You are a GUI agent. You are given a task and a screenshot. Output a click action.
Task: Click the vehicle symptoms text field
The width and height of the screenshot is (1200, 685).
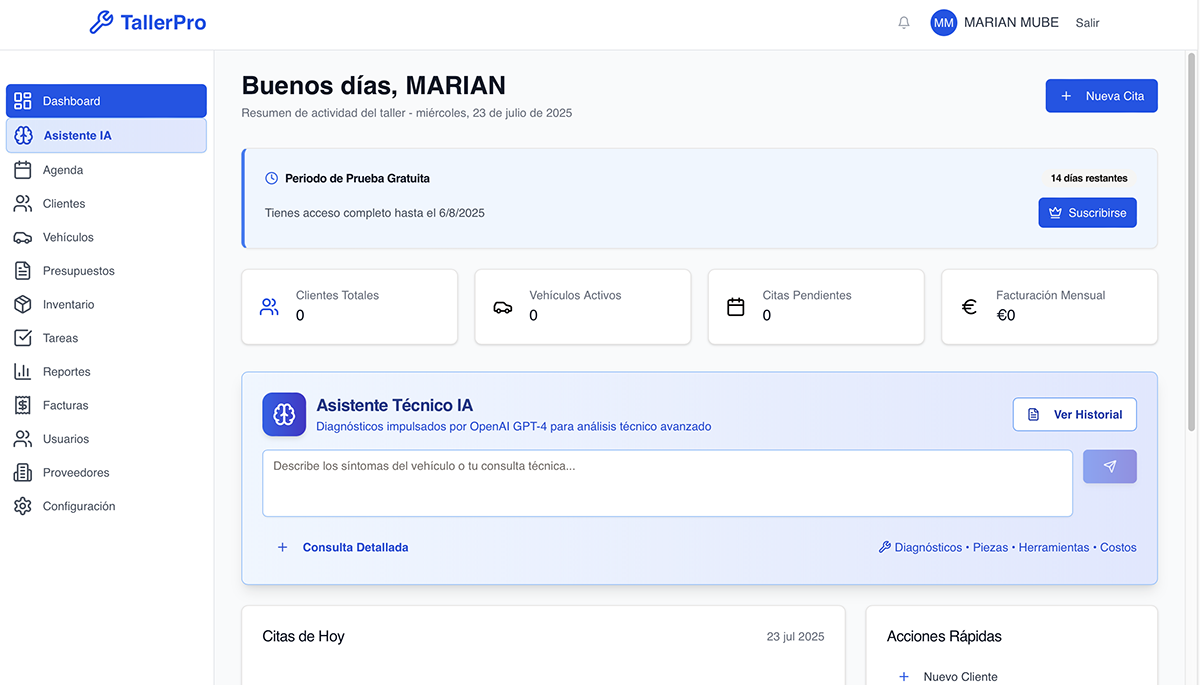667,483
